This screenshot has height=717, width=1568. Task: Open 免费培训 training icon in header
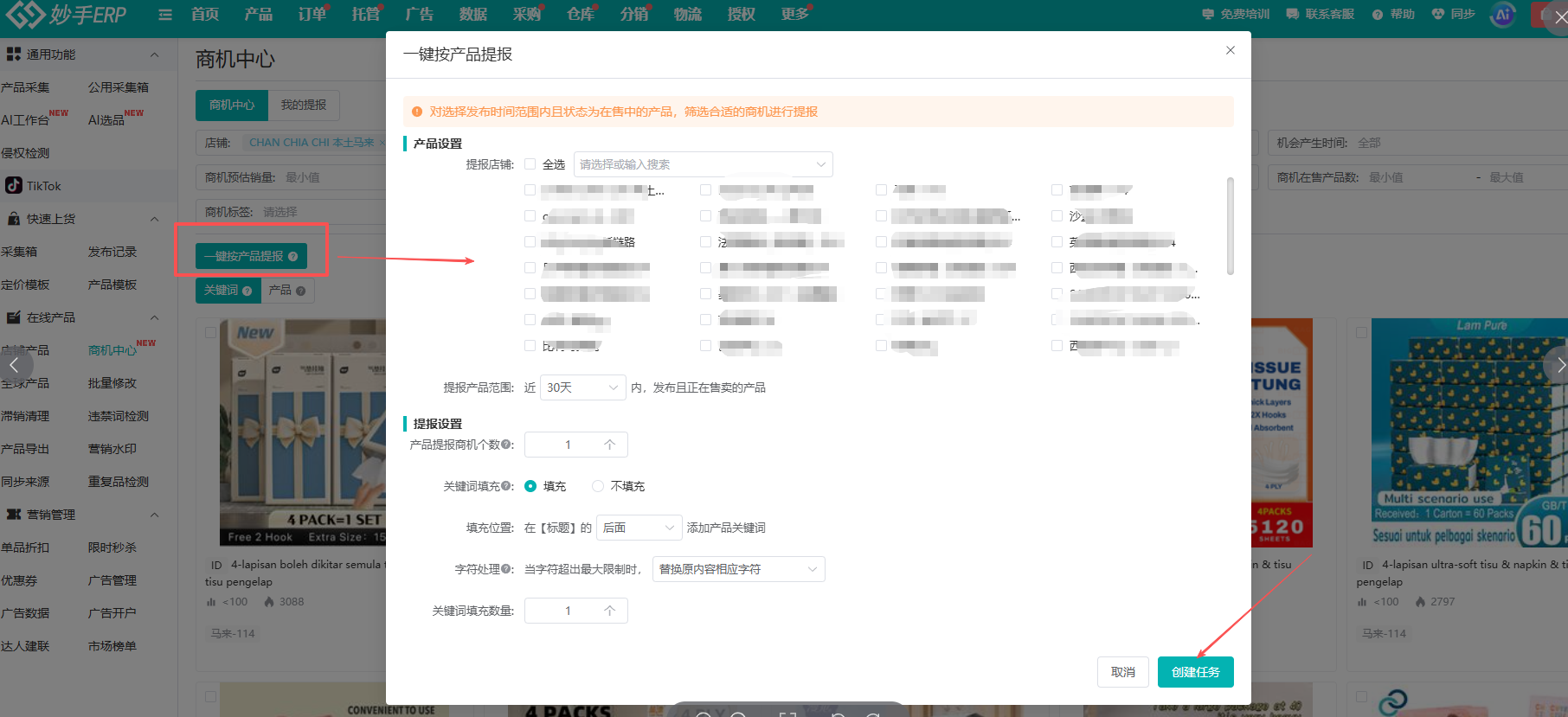(1208, 14)
